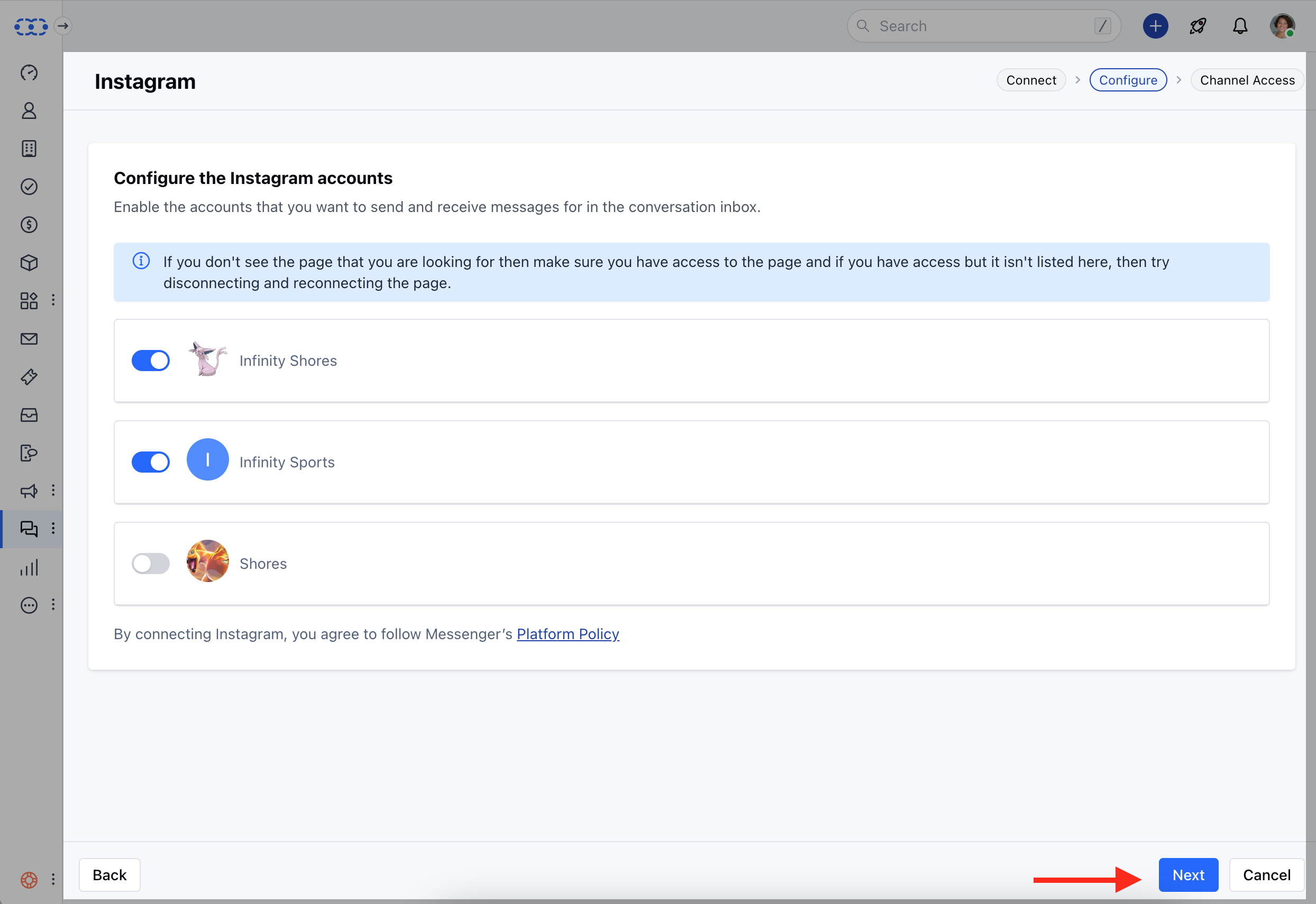Open the Campaigns megaphone icon

[x=29, y=491]
